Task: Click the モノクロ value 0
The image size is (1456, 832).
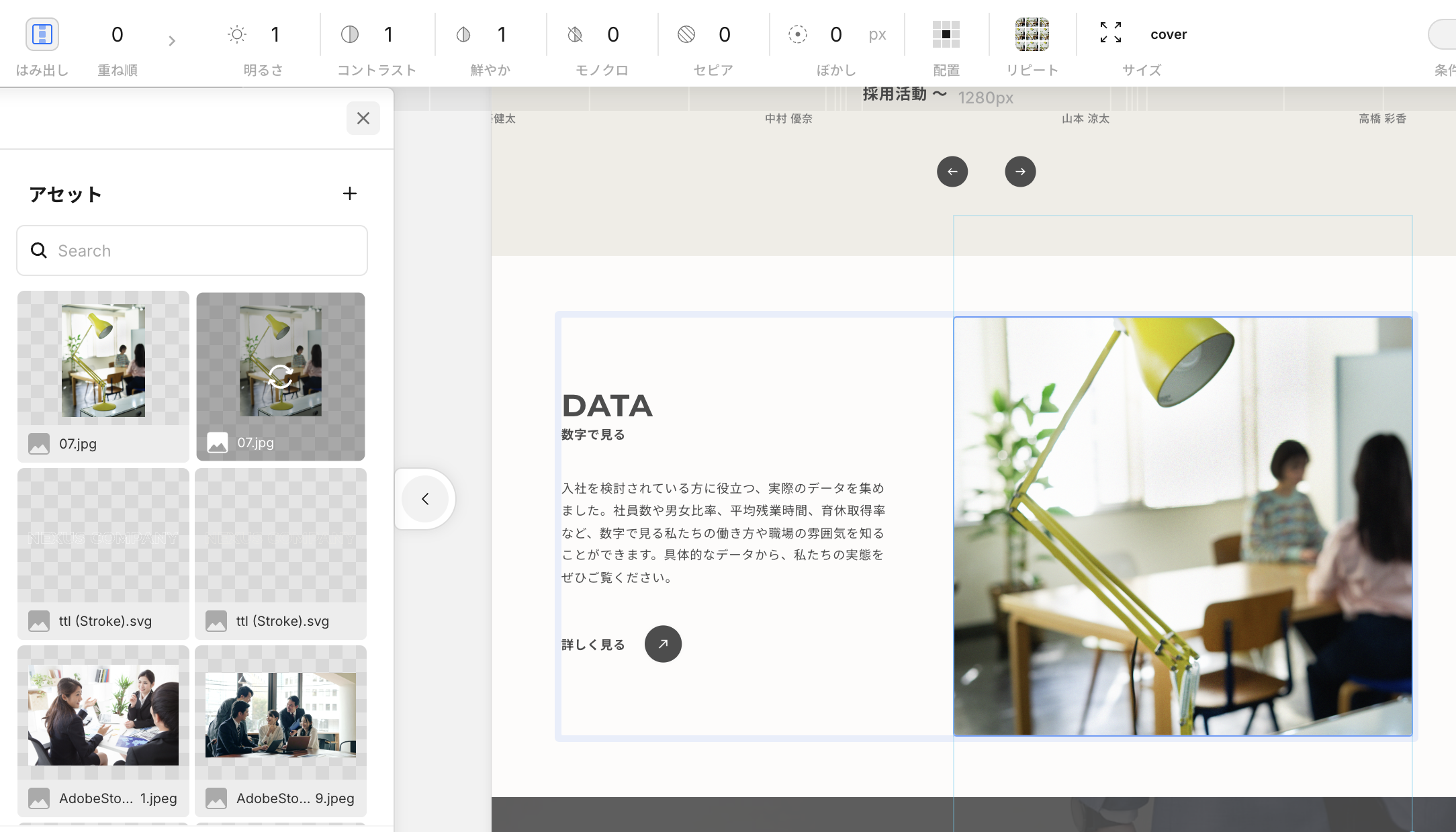Action: pos(613,34)
